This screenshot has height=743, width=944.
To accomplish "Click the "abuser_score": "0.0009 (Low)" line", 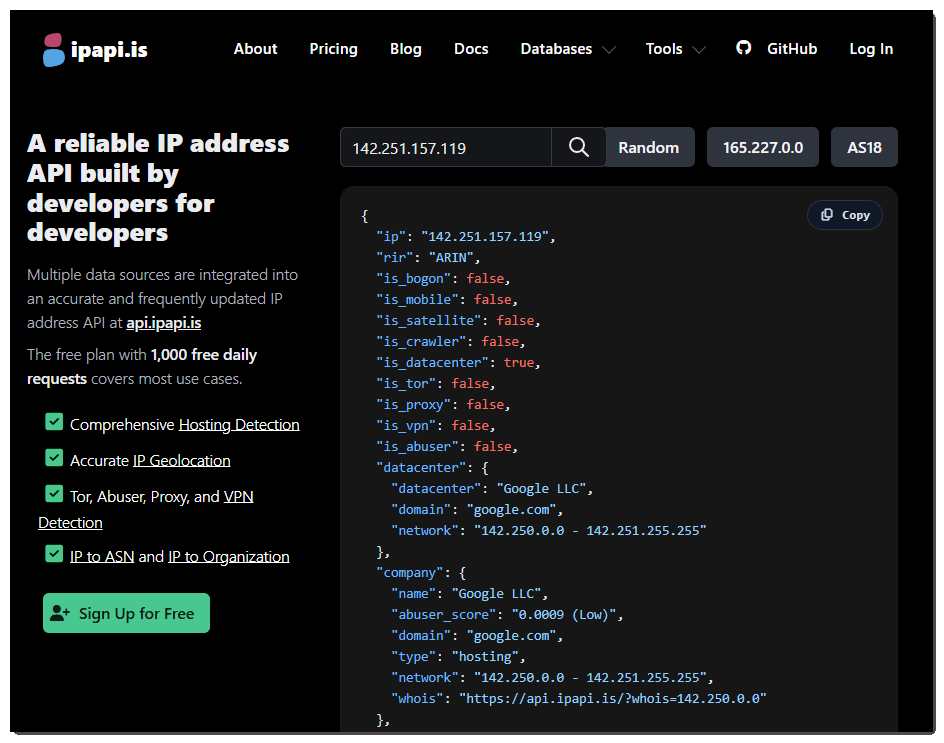I will tap(507, 615).
